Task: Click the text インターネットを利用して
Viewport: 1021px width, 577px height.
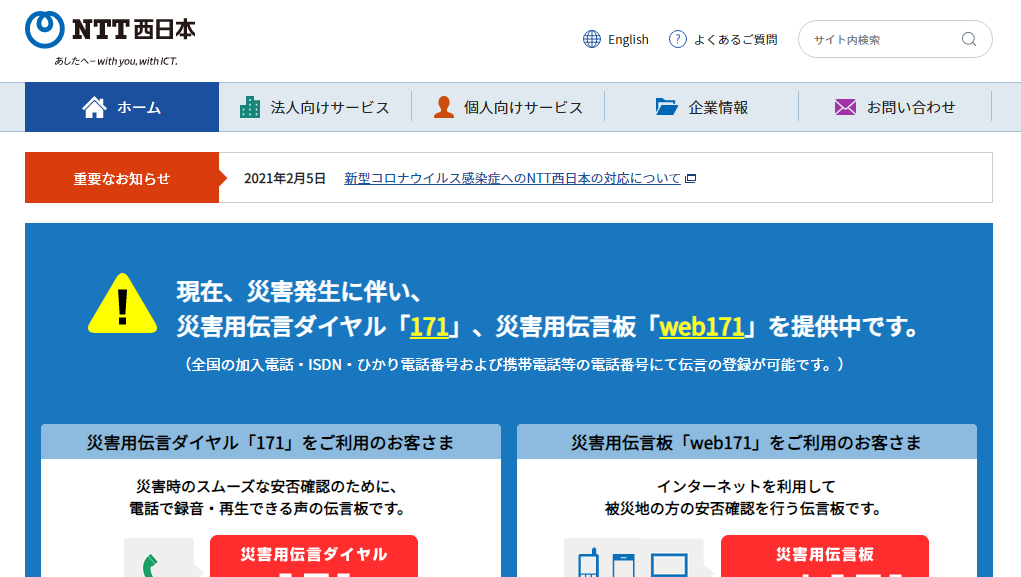Action: point(746,486)
